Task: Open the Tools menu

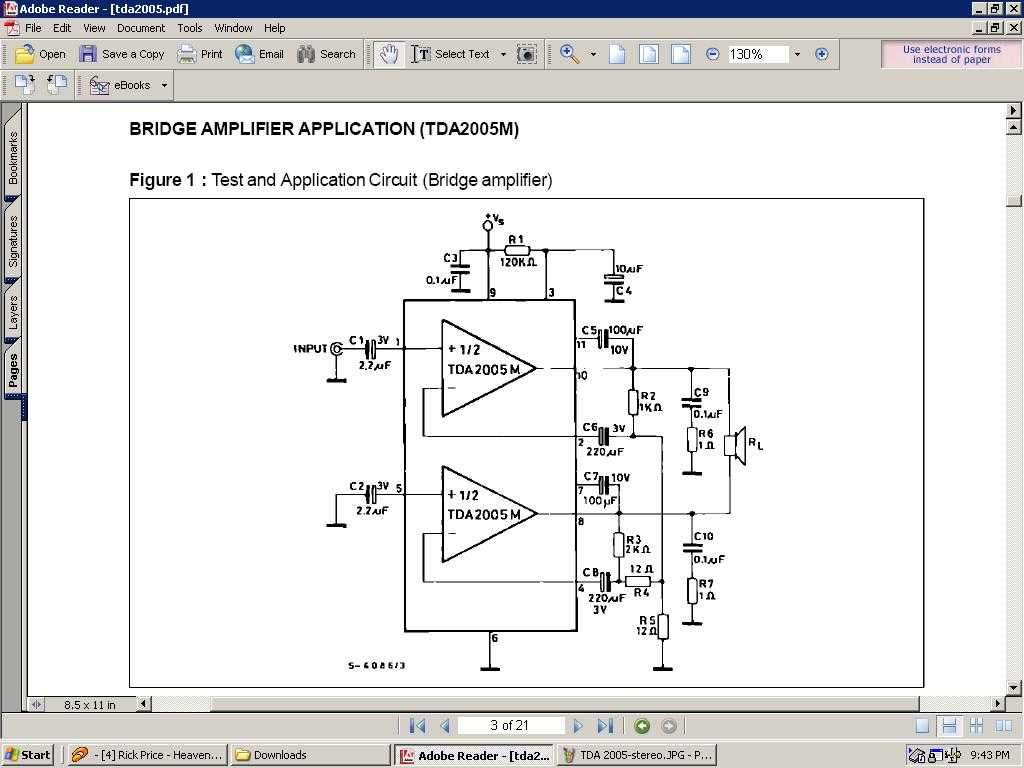Action: 189,28
